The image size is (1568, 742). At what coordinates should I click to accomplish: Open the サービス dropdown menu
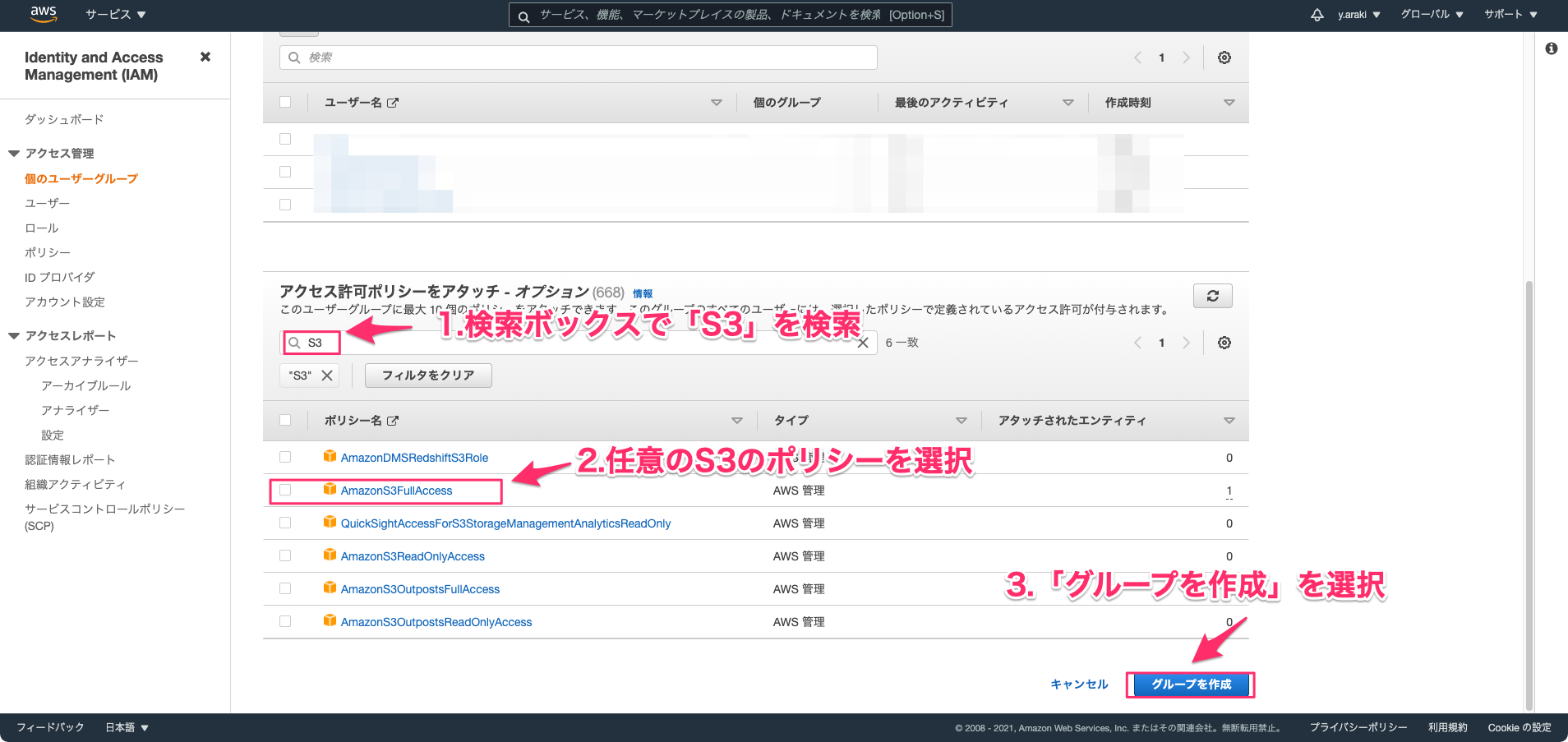(115, 15)
